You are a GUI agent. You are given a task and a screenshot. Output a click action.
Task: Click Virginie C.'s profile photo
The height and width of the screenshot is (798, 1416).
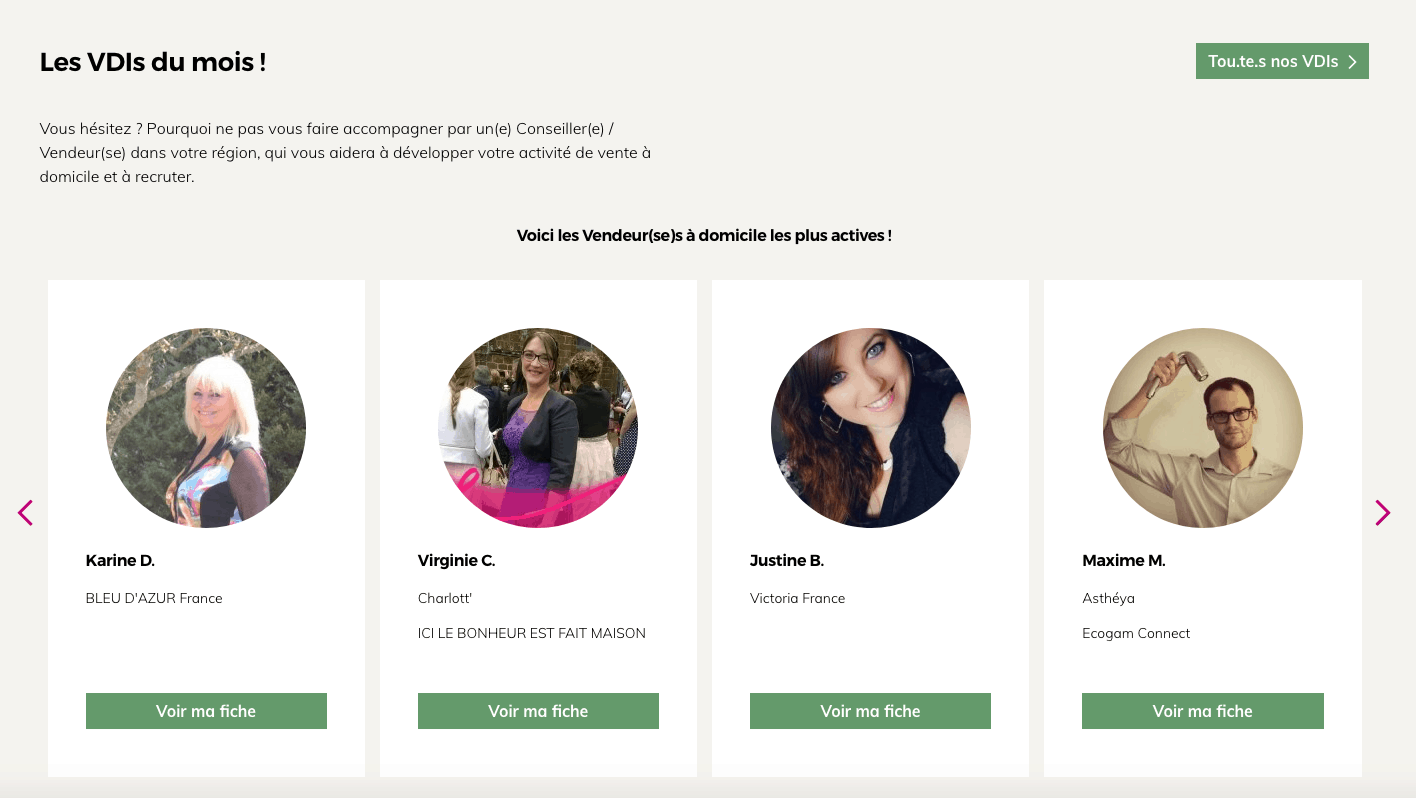(538, 428)
